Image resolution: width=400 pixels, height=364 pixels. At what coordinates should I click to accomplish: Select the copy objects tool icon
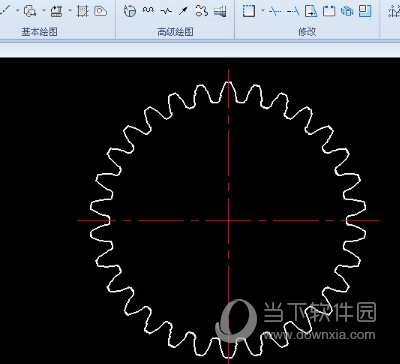[x=347, y=11]
